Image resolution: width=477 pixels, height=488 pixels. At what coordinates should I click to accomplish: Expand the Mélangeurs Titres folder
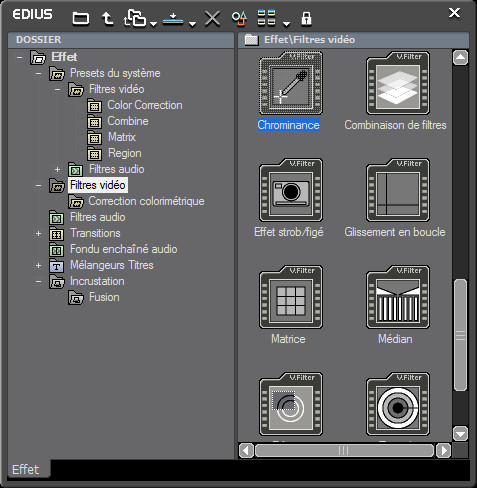point(39,265)
